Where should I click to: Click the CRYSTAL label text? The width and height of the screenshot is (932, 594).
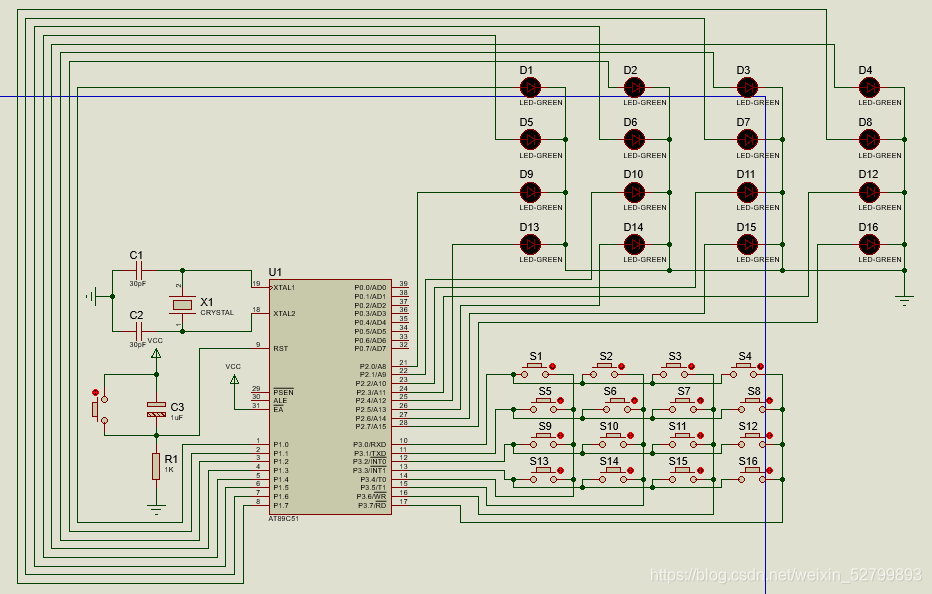(x=217, y=313)
